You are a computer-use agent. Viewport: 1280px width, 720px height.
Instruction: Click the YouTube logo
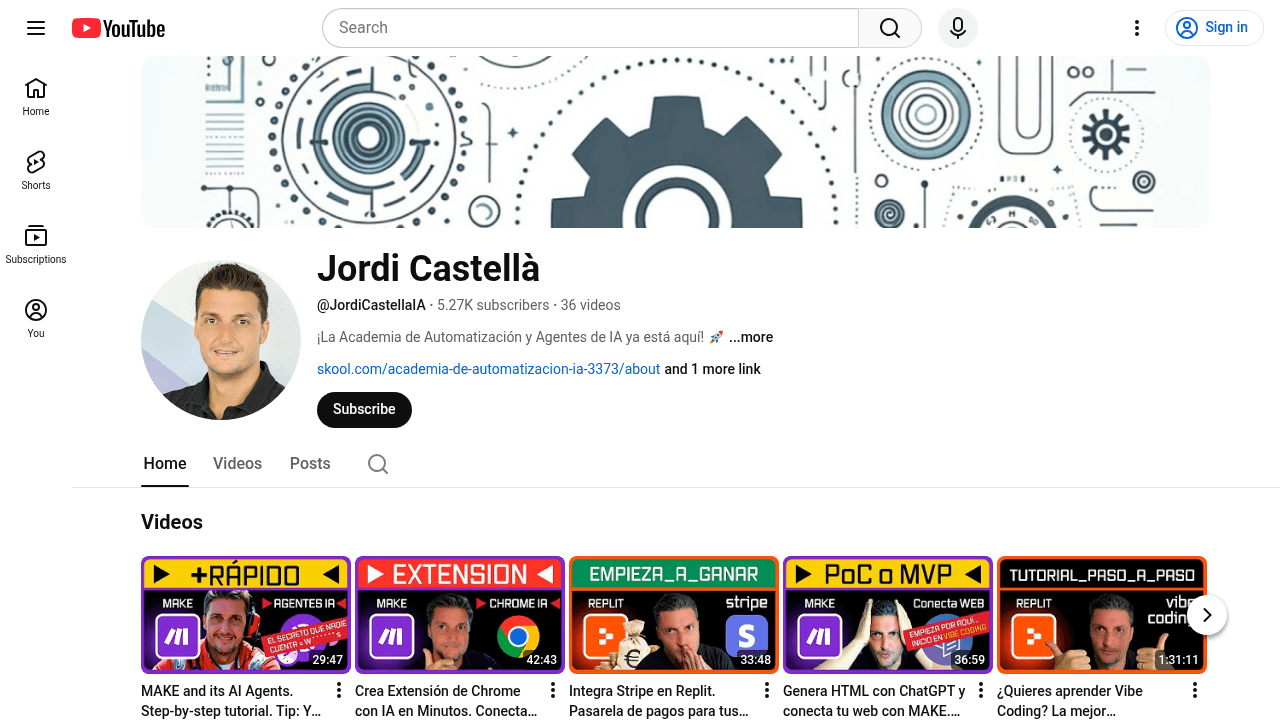point(118,28)
